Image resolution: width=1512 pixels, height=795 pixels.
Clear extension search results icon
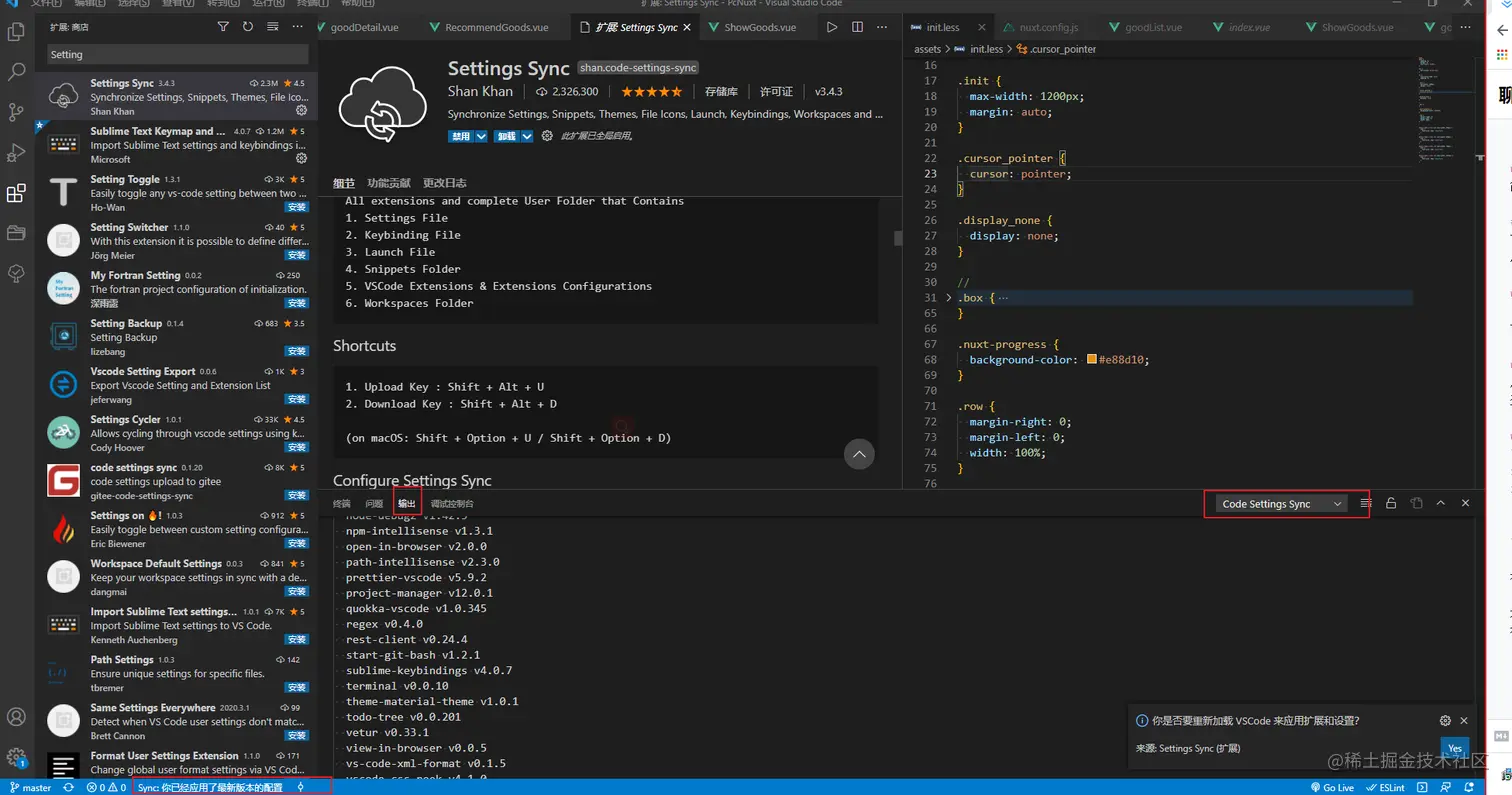[x=272, y=27]
